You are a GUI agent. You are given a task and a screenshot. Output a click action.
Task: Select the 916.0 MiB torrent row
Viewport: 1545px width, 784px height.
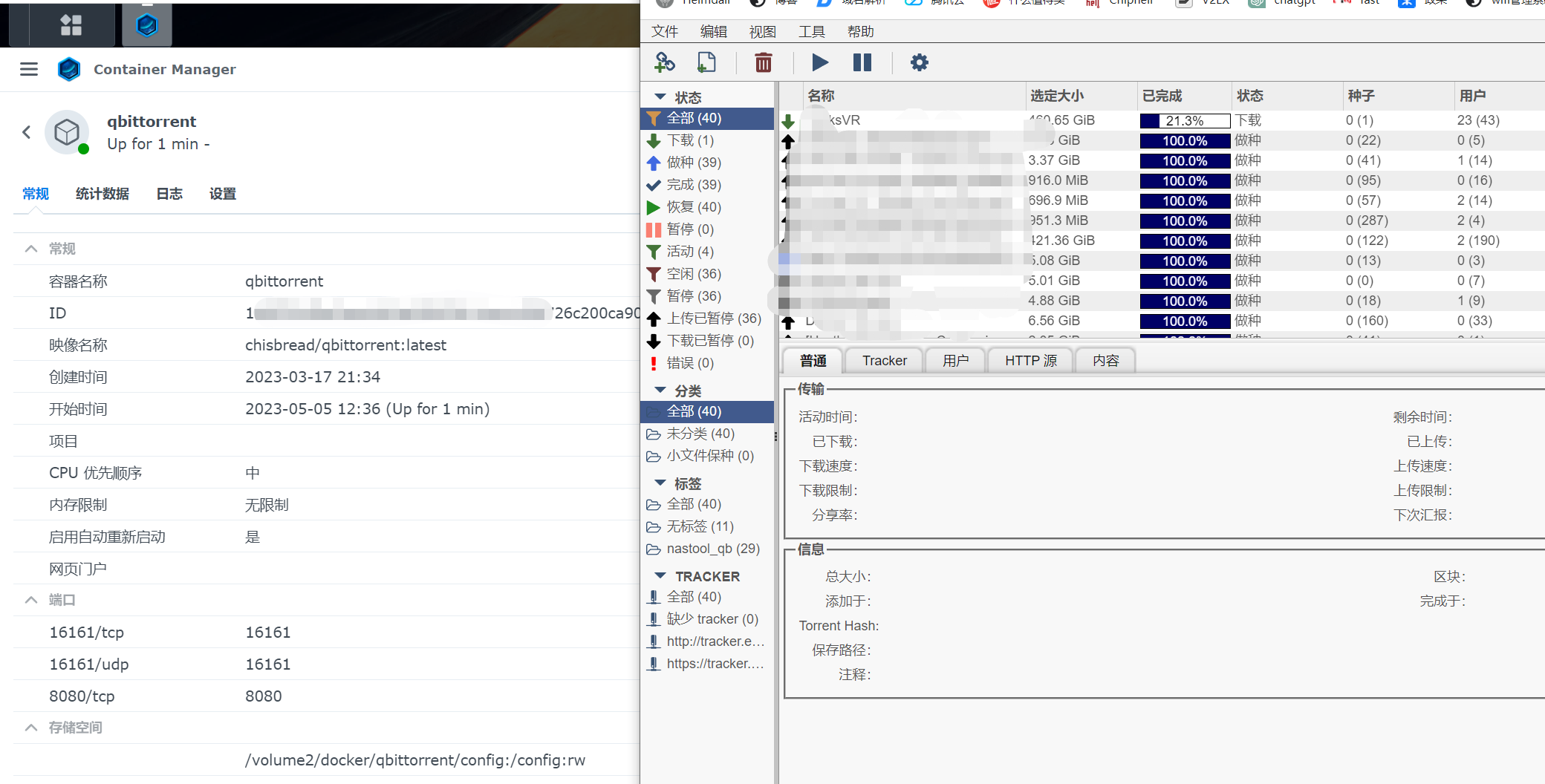point(1162,180)
